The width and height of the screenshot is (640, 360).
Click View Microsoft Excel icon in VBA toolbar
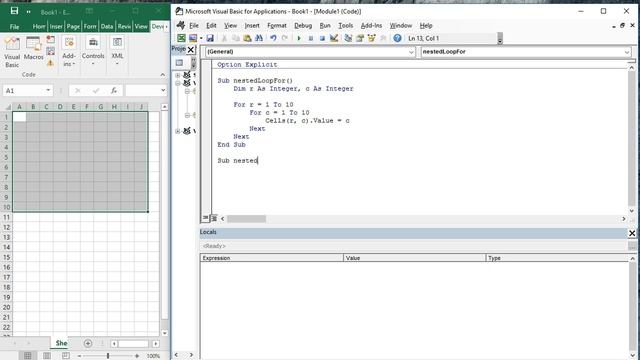[181, 38]
